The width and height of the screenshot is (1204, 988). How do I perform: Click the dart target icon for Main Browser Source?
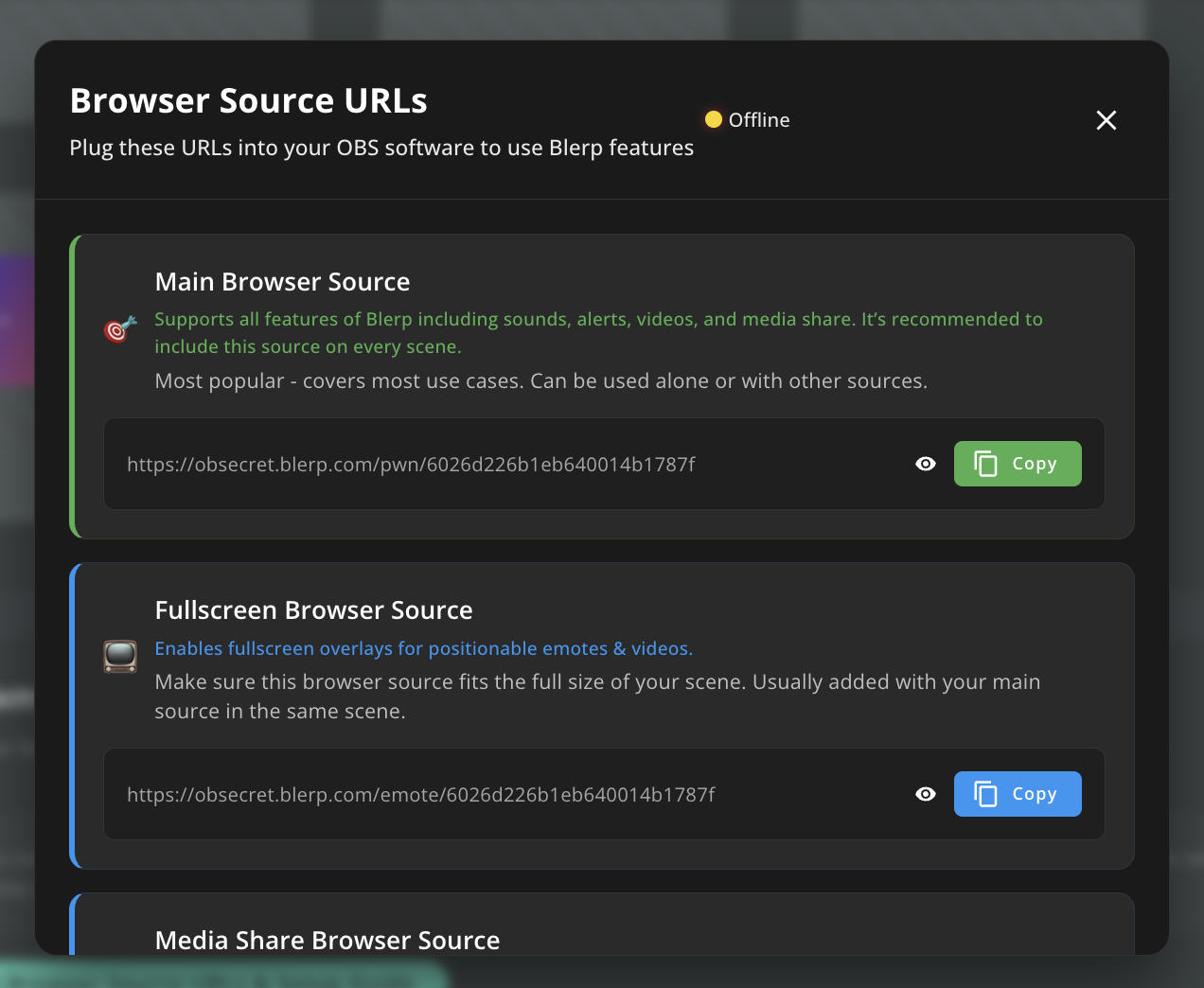pyautogui.click(x=120, y=328)
